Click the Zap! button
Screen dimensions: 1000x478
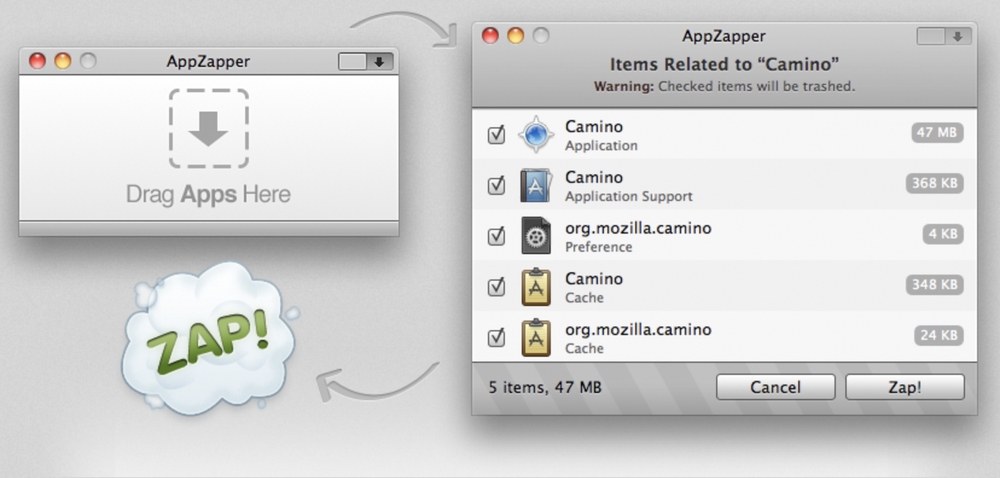pyautogui.click(x=905, y=387)
